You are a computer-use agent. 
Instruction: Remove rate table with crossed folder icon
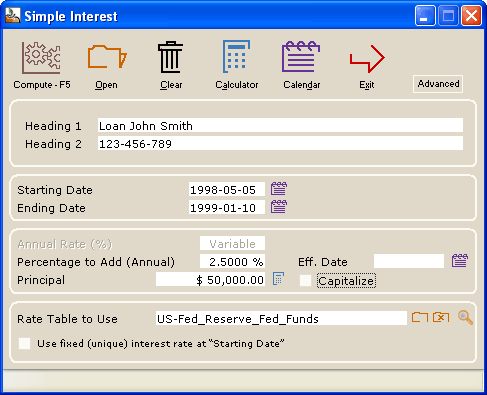coord(441,317)
